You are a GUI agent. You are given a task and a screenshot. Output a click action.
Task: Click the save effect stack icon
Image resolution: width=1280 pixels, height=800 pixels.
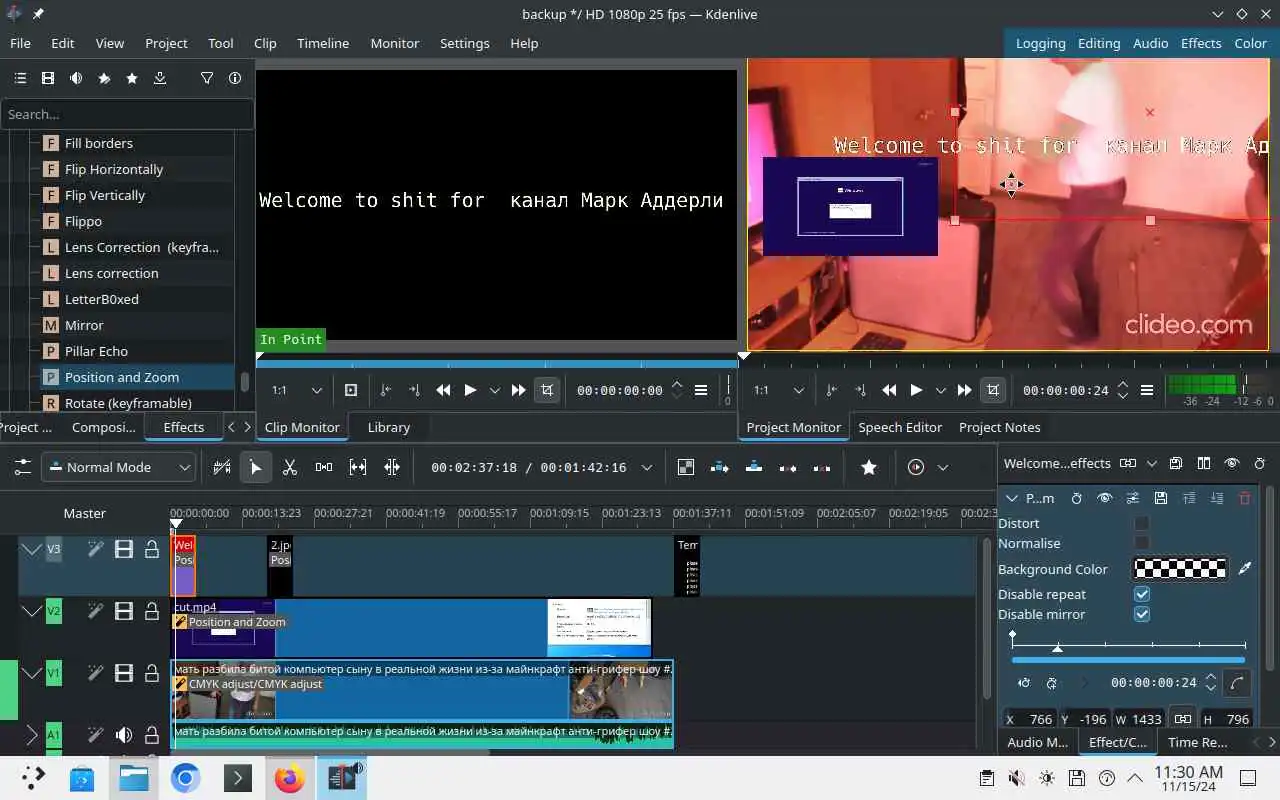(1176, 464)
